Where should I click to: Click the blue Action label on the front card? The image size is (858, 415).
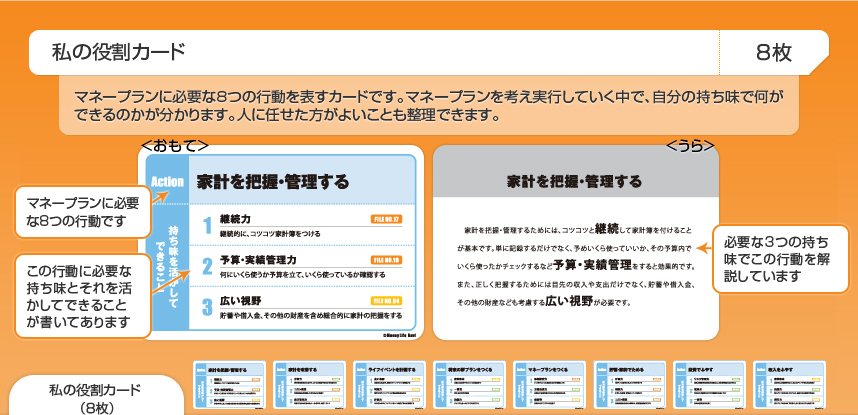[x=166, y=181]
